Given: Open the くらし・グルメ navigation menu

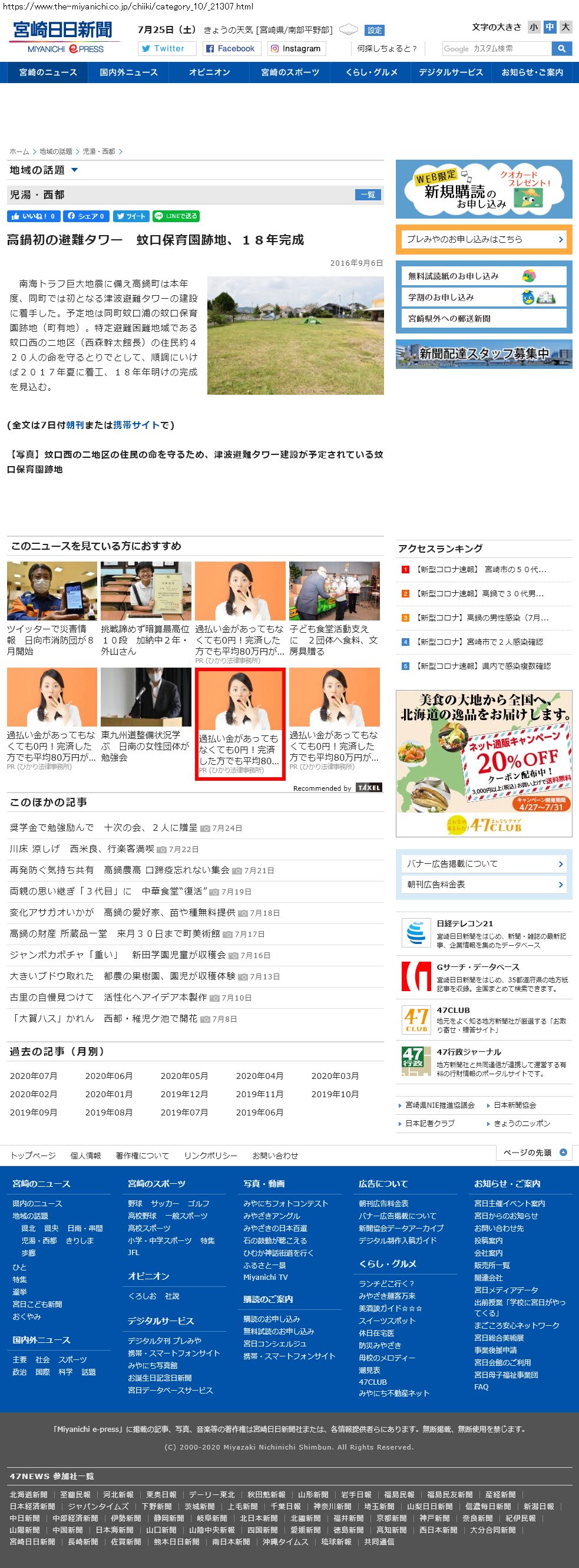Looking at the screenshot, I should [371, 72].
